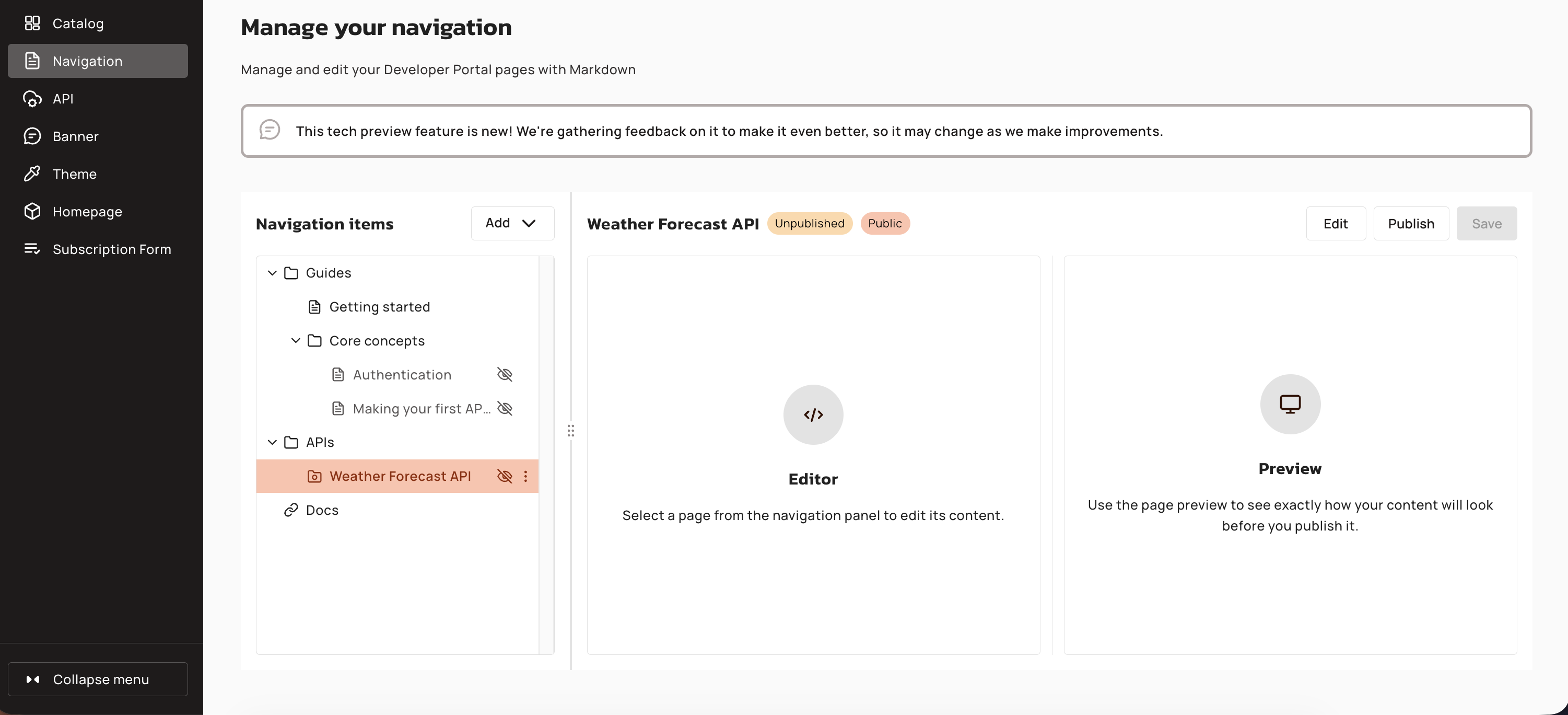The width and height of the screenshot is (1568, 715).
Task: Click the Theme paintbrush icon
Action: point(32,174)
